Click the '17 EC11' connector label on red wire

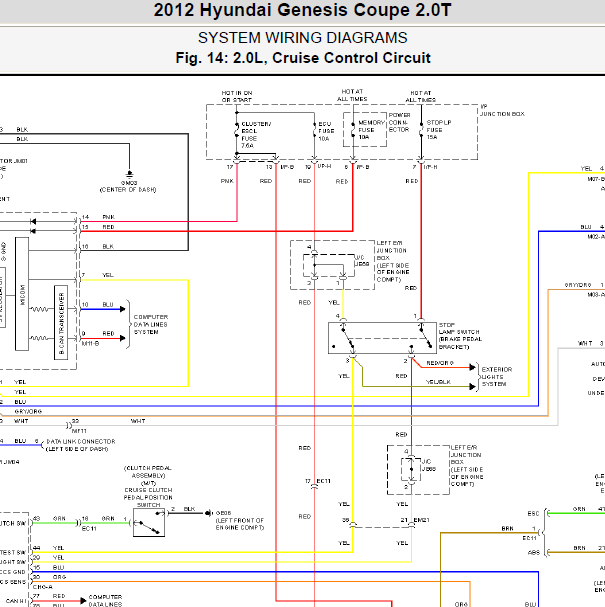[317, 481]
